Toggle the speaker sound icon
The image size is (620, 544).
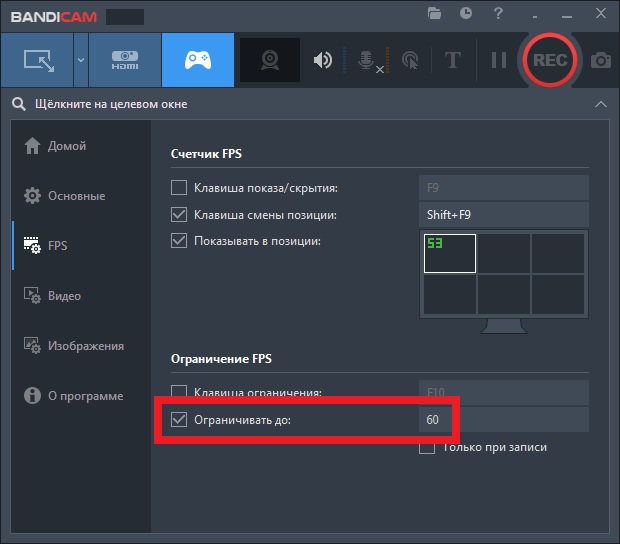click(x=322, y=60)
